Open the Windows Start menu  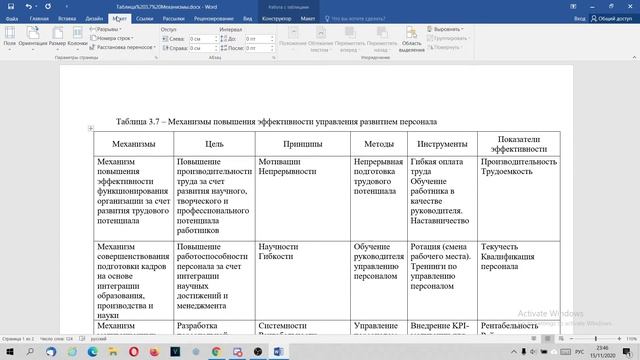(x=9, y=351)
